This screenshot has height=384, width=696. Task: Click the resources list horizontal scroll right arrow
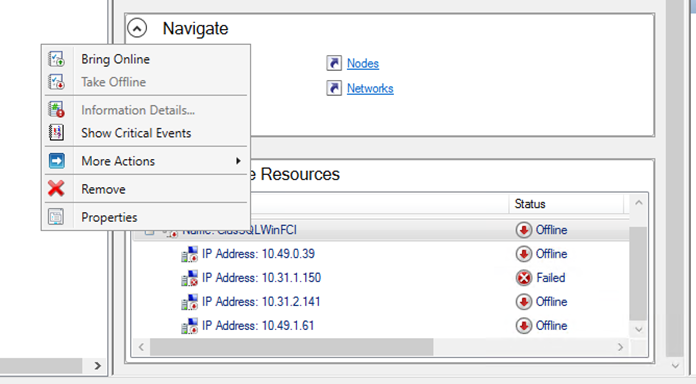[x=621, y=347]
